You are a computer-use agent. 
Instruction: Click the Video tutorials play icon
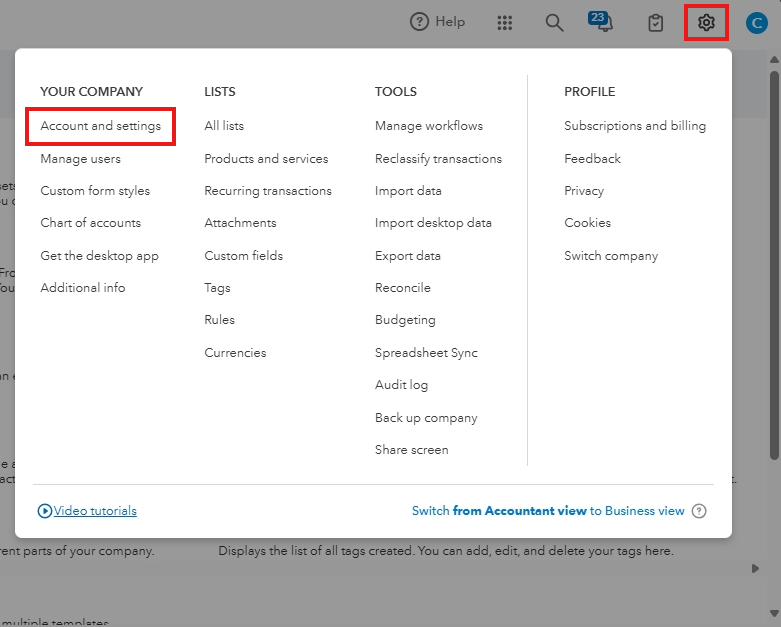click(x=45, y=511)
